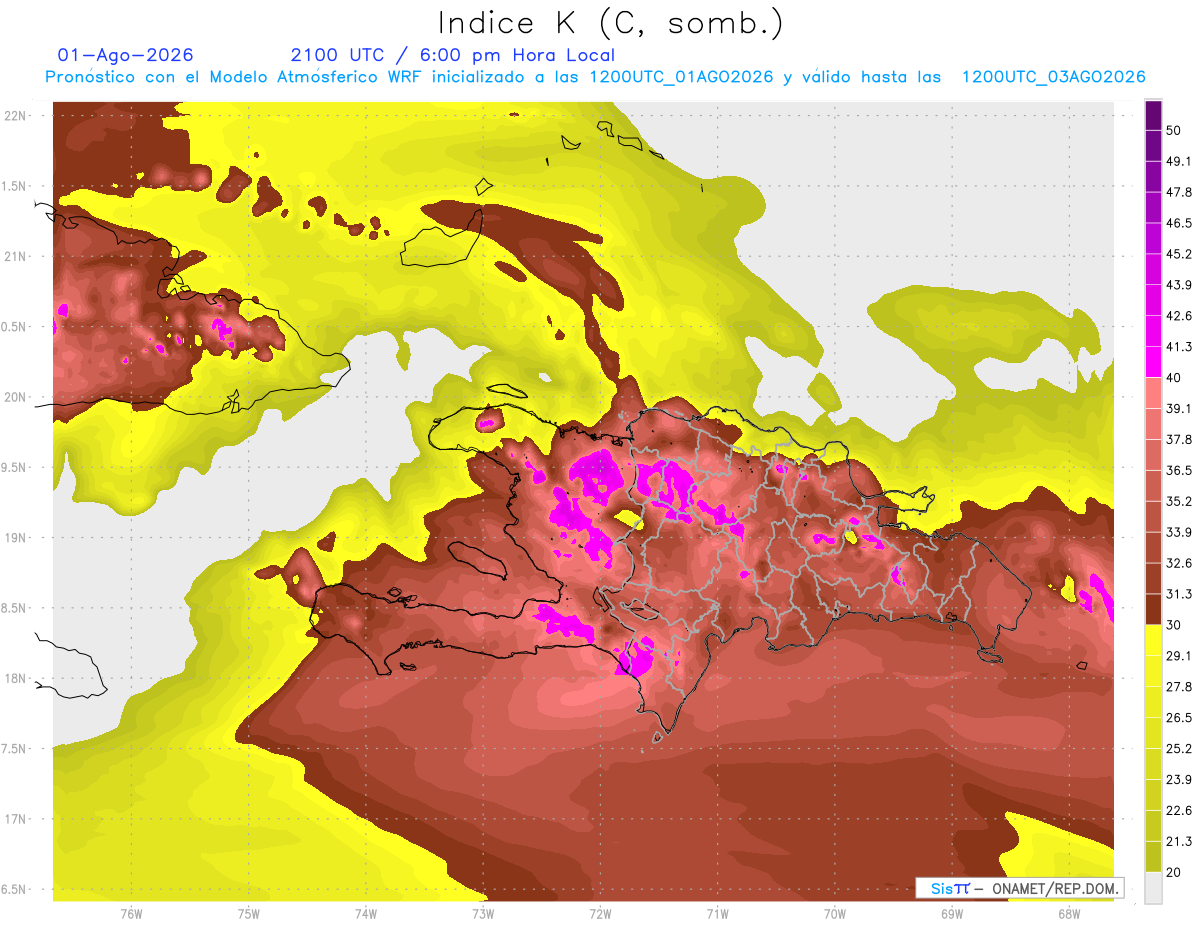Screen dimensions: 1200x927
Task: Click legend value "25.2"
Action: point(1179,750)
